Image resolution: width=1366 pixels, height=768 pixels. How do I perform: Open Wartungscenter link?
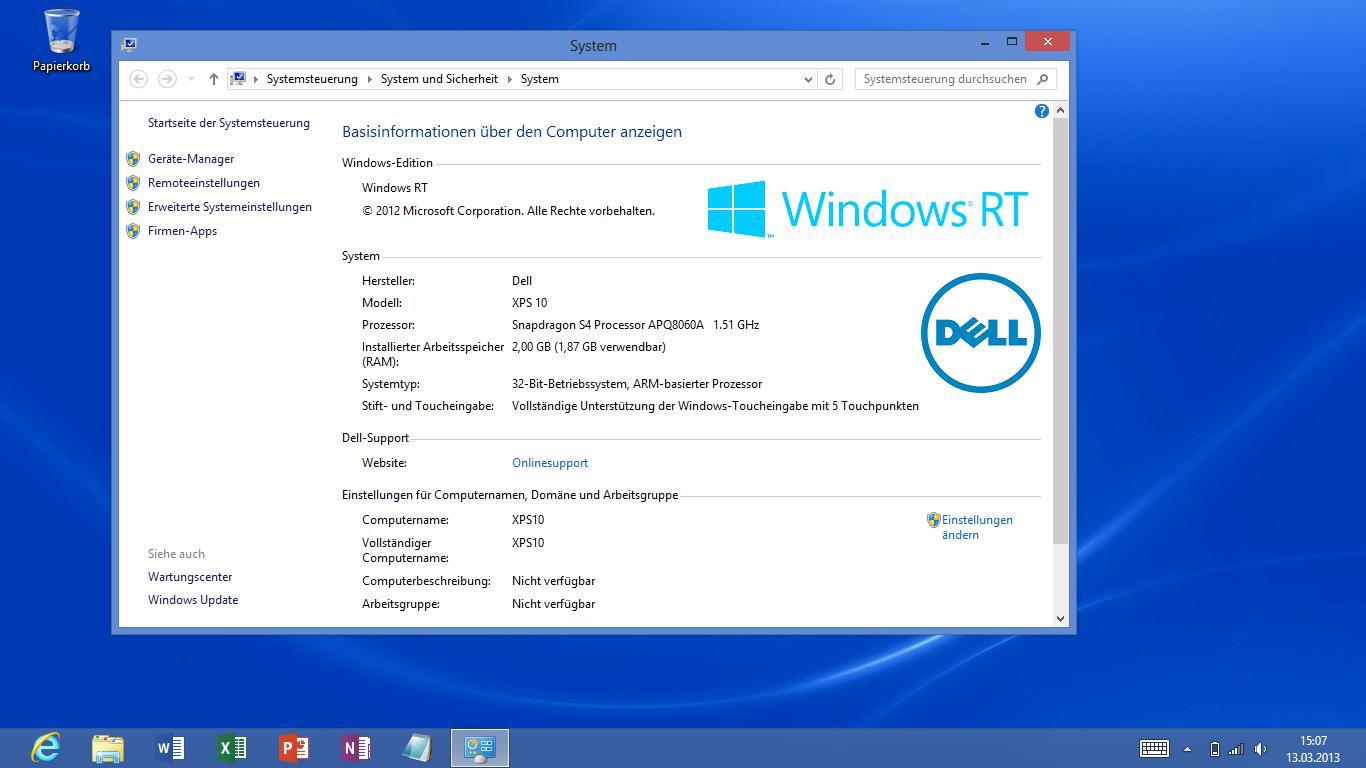coord(190,577)
